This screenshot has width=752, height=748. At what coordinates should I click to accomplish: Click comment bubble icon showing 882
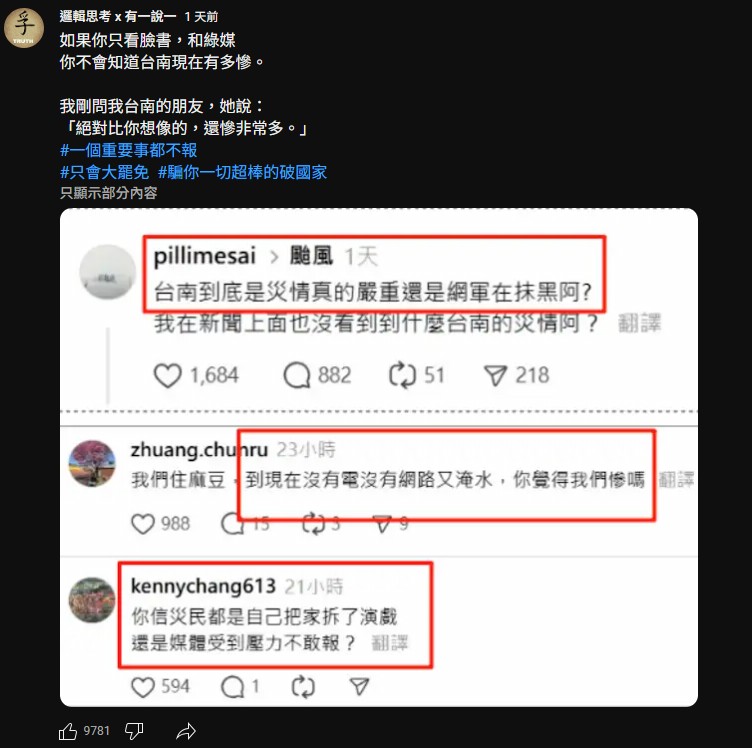pos(297,375)
